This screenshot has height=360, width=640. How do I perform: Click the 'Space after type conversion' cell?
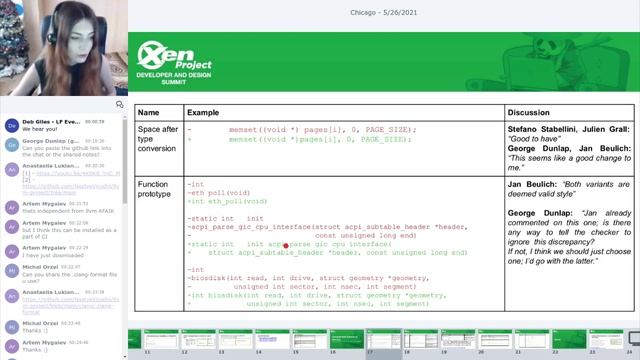[159, 149]
